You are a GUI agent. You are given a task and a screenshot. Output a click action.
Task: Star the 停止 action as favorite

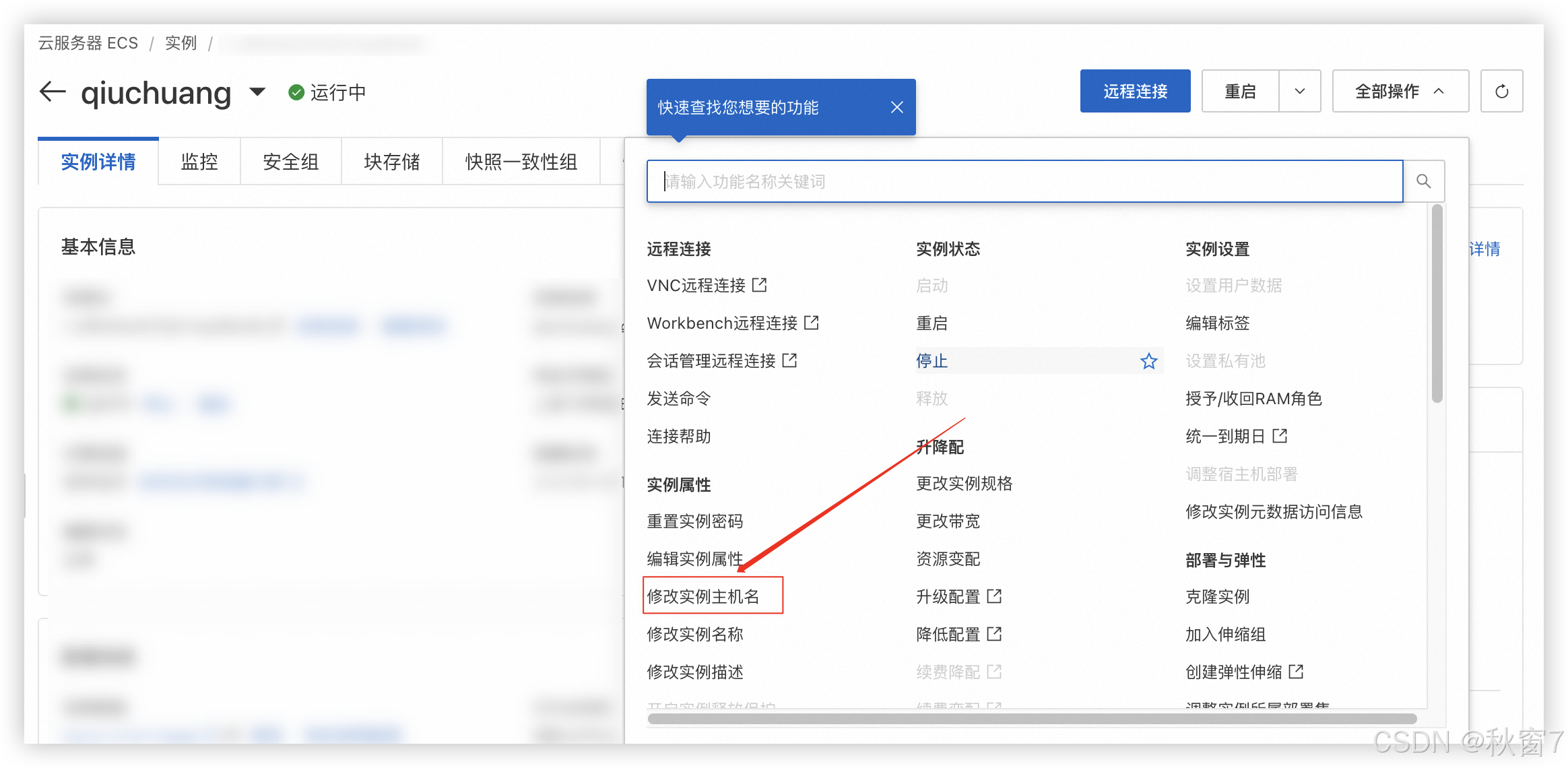tap(1148, 361)
